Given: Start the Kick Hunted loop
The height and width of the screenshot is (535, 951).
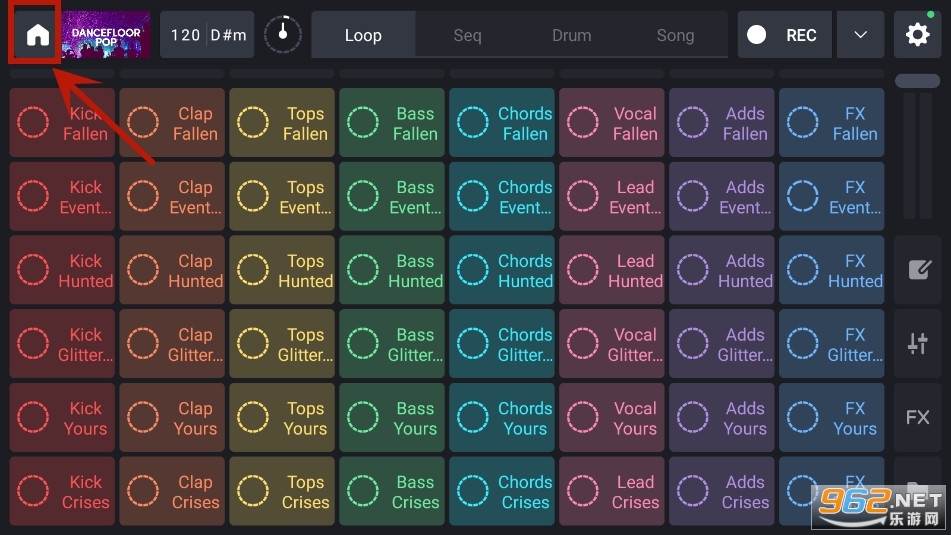Looking at the screenshot, I should coord(62,270).
